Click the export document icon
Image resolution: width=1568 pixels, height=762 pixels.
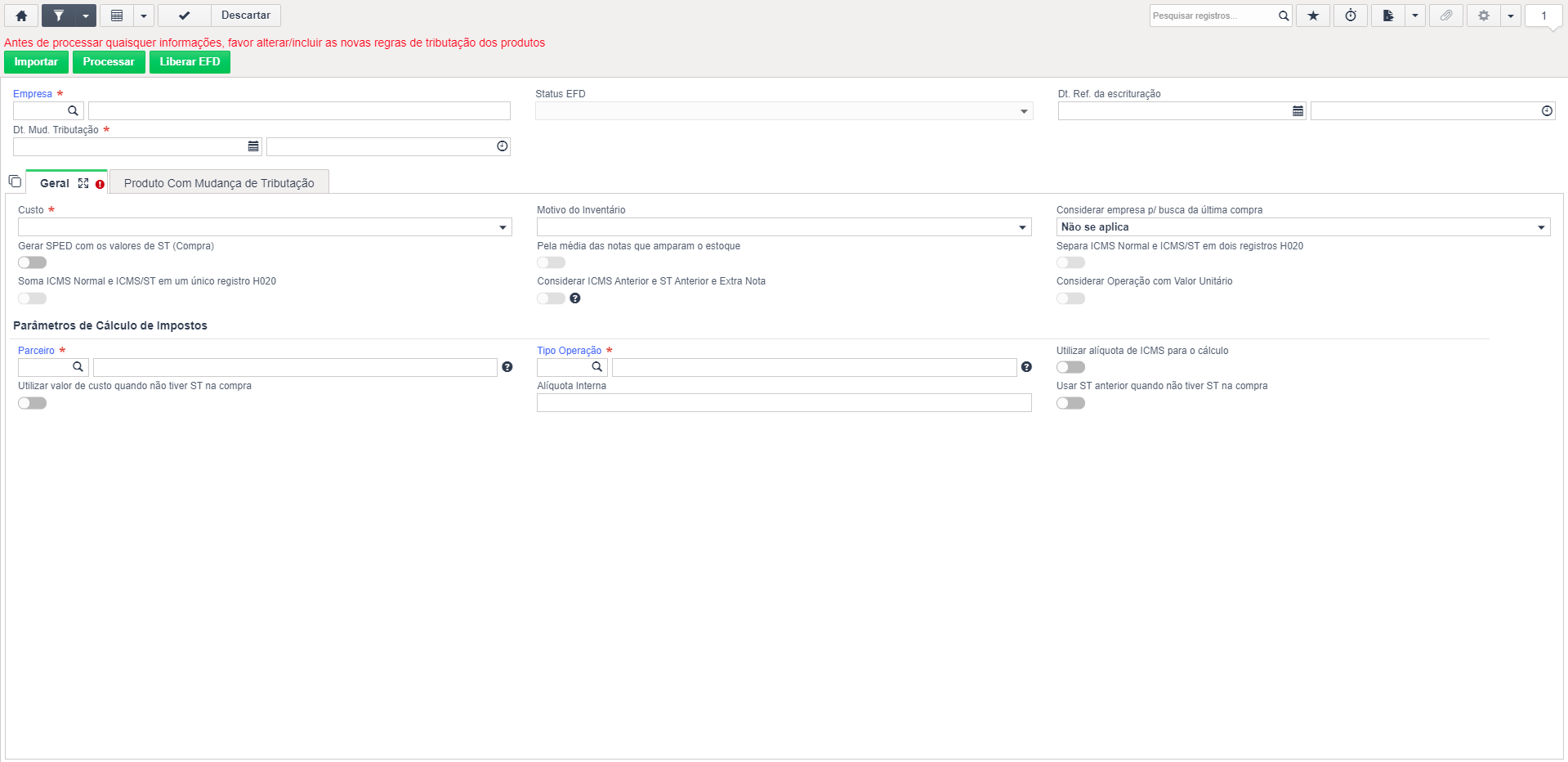click(1388, 16)
